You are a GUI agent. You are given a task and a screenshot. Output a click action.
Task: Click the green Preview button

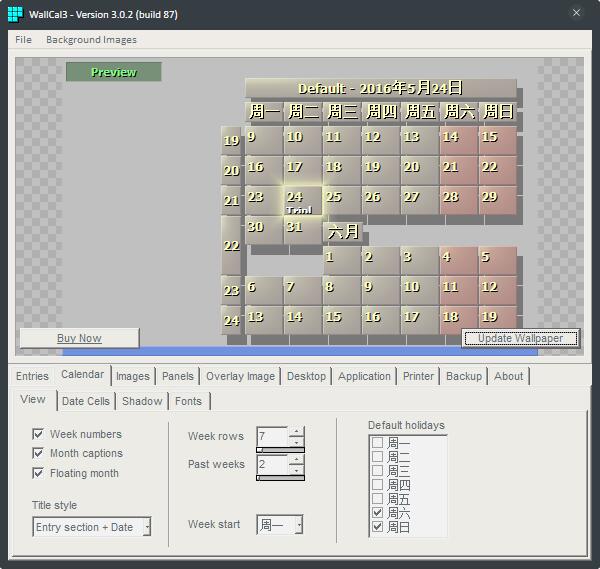[114, 72]
